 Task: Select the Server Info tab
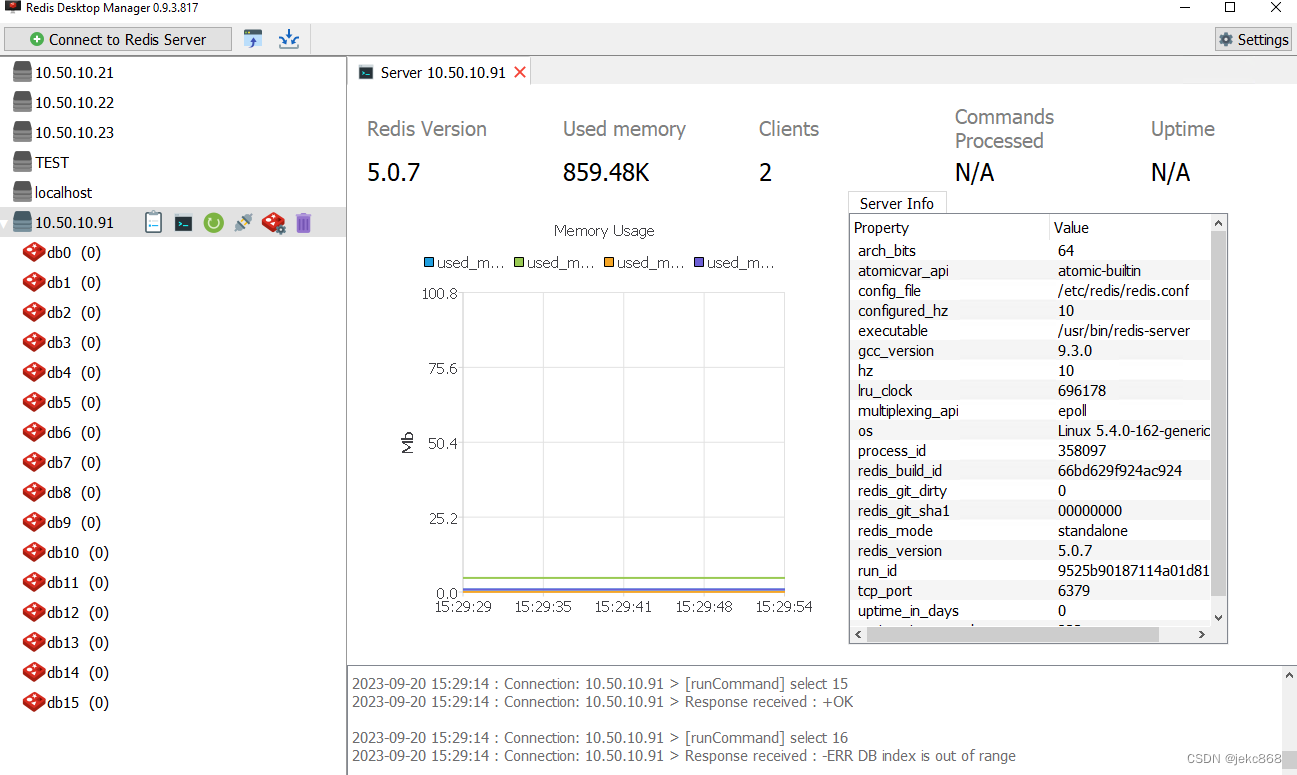[x=897, y=203]
